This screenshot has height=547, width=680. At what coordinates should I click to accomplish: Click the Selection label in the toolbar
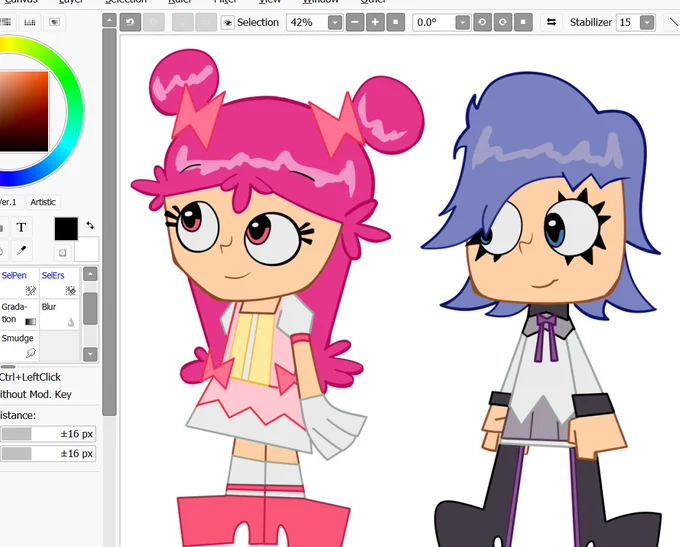pos(258,22)
